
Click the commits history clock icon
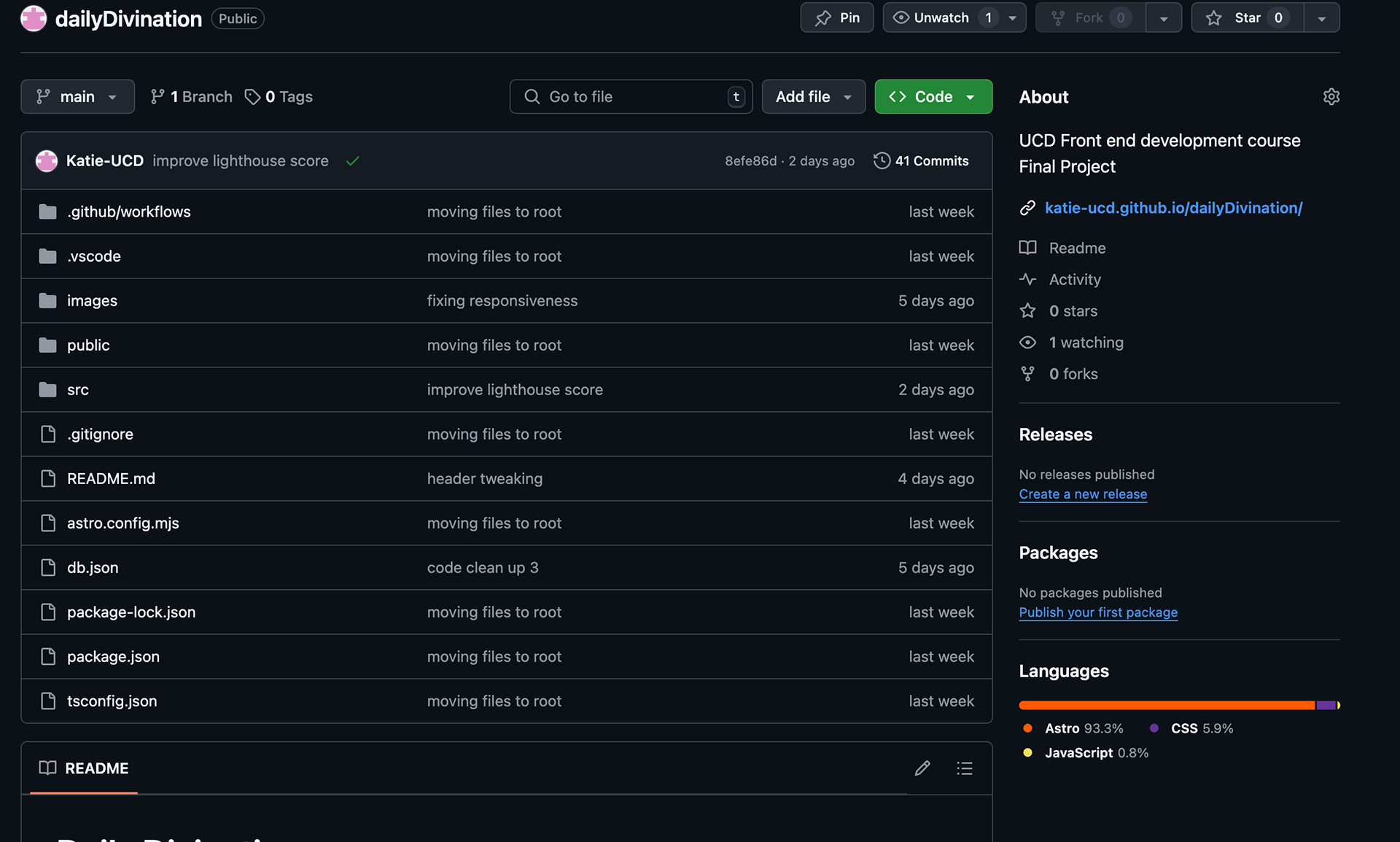point(882,161)
